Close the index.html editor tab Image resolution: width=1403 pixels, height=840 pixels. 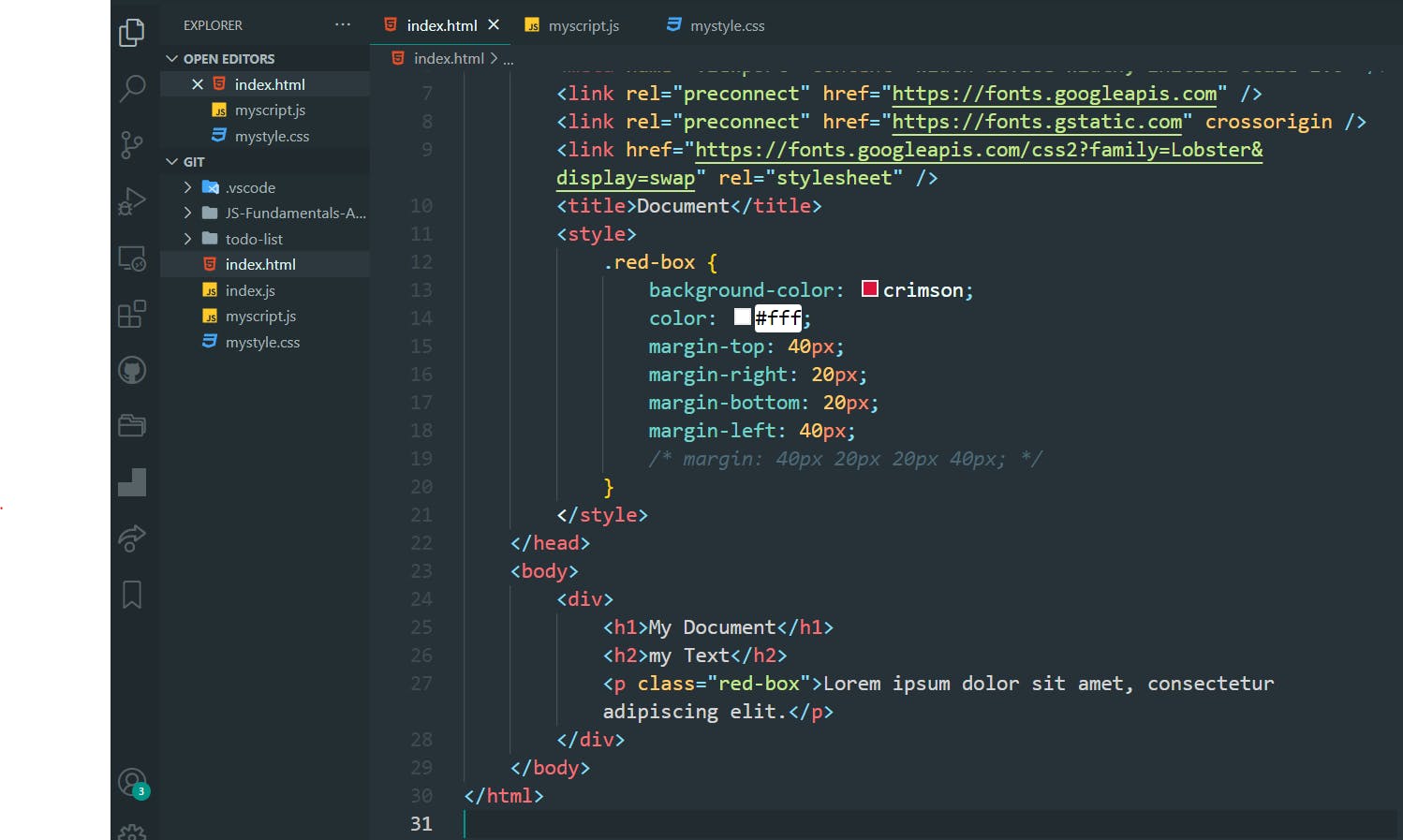tap(494, 25)
